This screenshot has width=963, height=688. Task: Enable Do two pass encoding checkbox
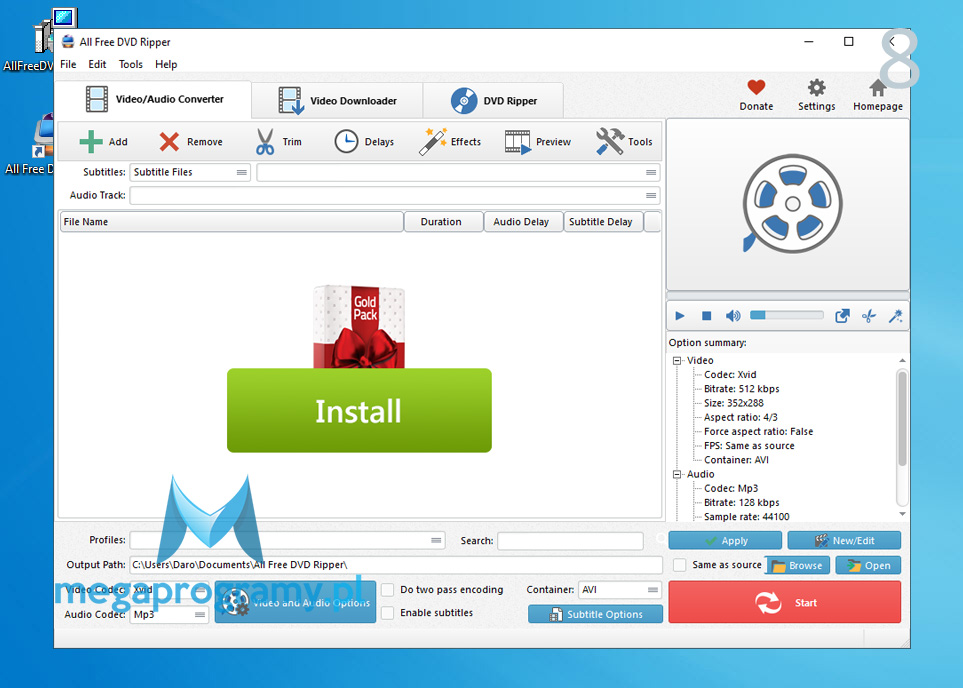pyautogui.click(x=388, y=590)
